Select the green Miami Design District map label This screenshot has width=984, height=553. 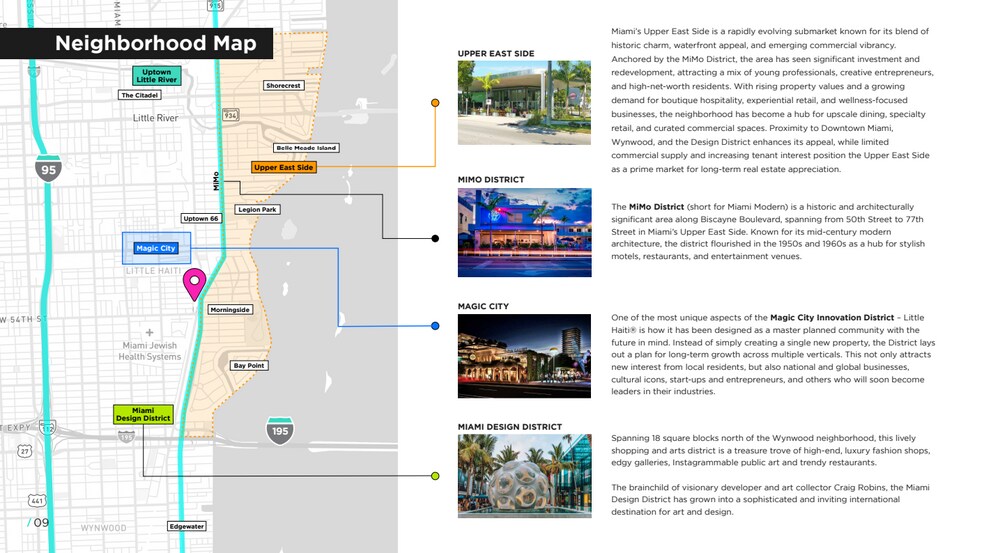coord(143,414)
